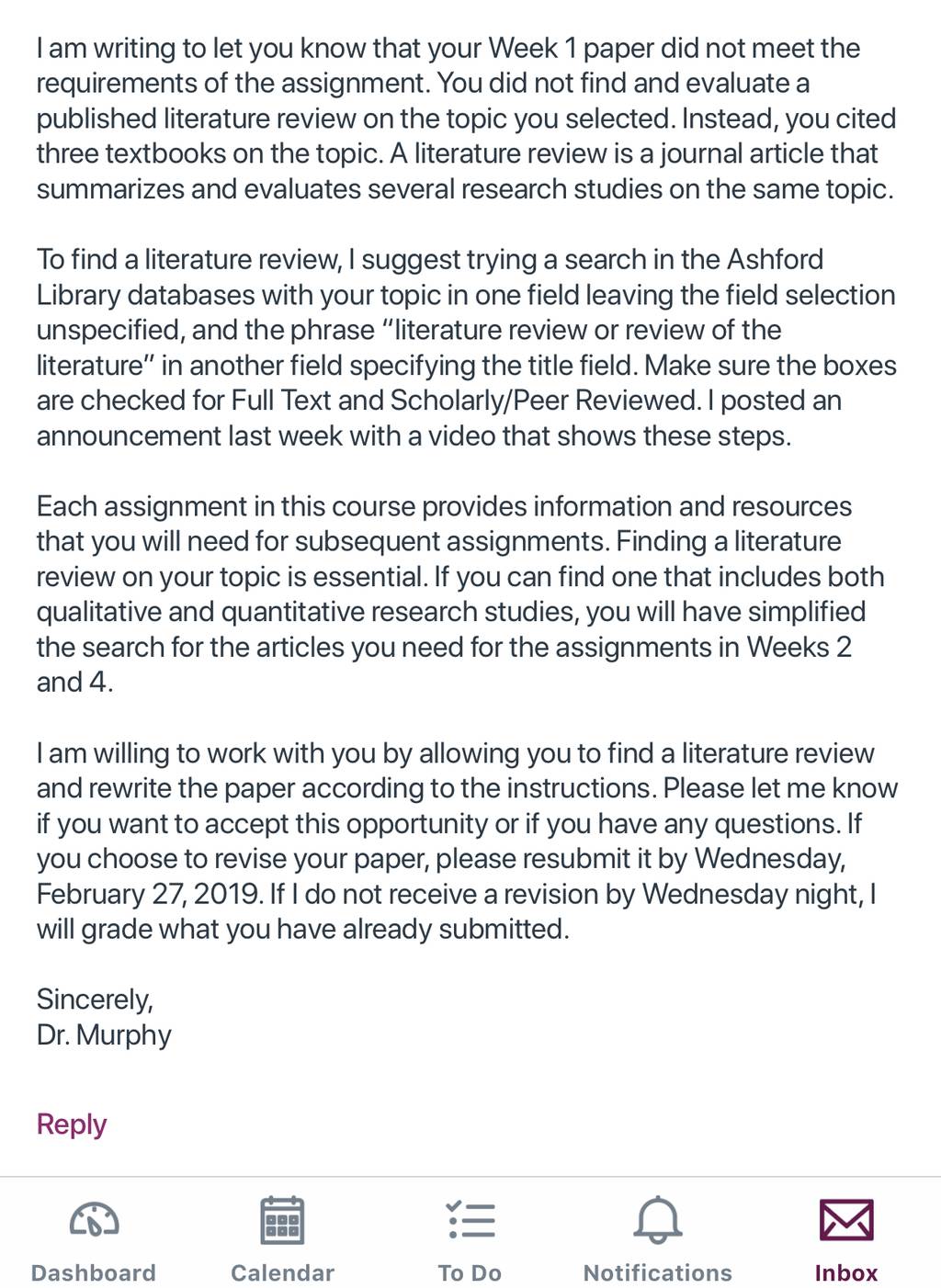The width and height of the screenshot is (941, 1288).
Task: Tap the paragraph about the Week 1 paper
Action: click(466, 119)
